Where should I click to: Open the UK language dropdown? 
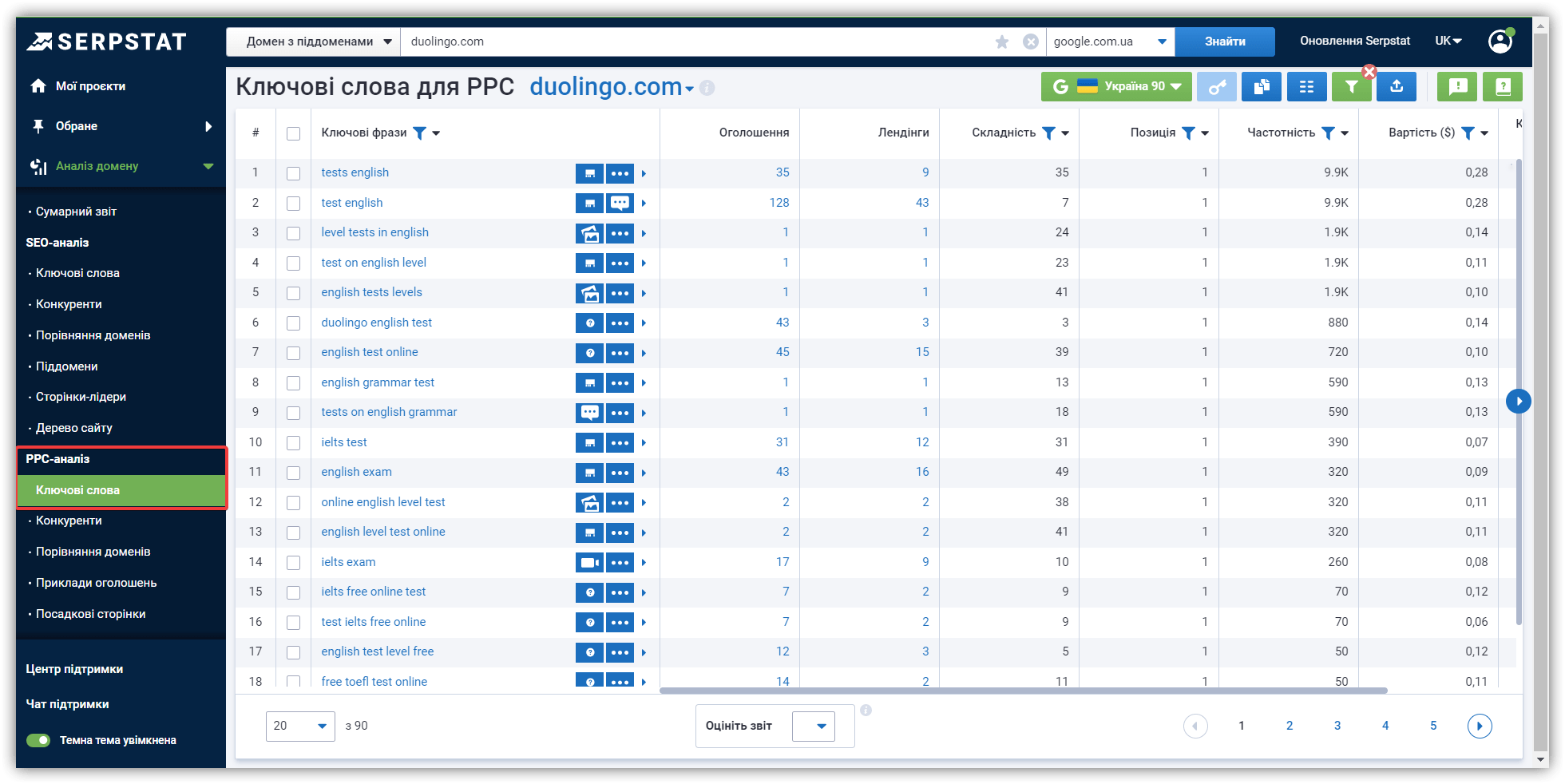point(1448,41)
